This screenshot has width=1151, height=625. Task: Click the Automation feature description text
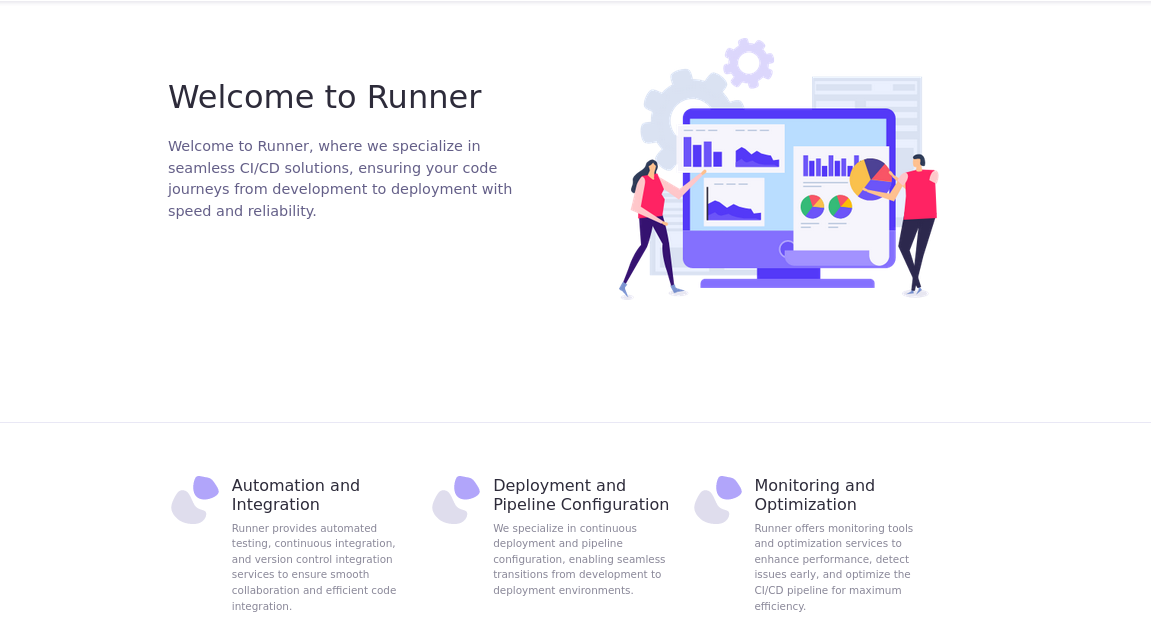pos(313,567)
